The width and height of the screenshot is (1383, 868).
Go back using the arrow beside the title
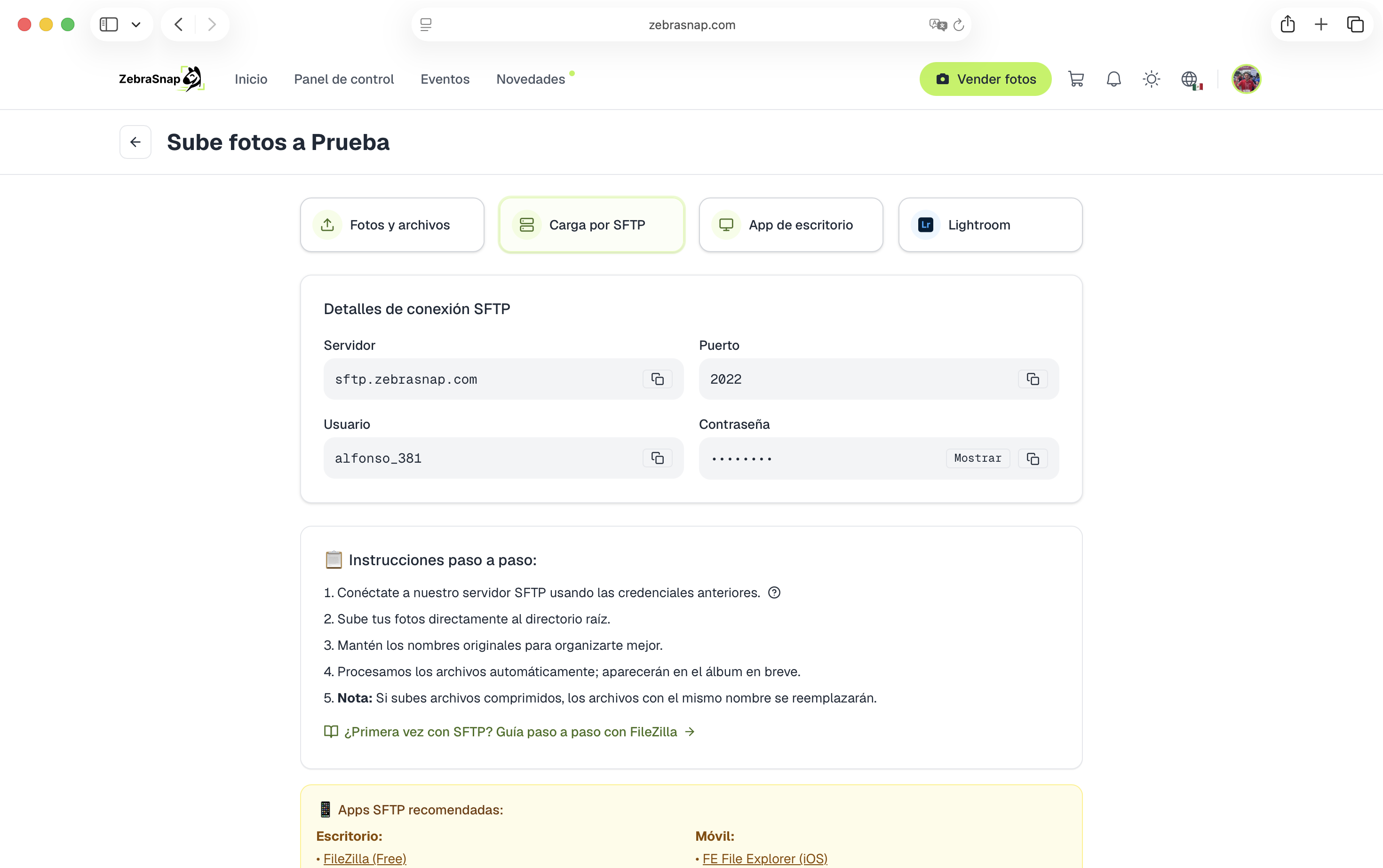135,142
